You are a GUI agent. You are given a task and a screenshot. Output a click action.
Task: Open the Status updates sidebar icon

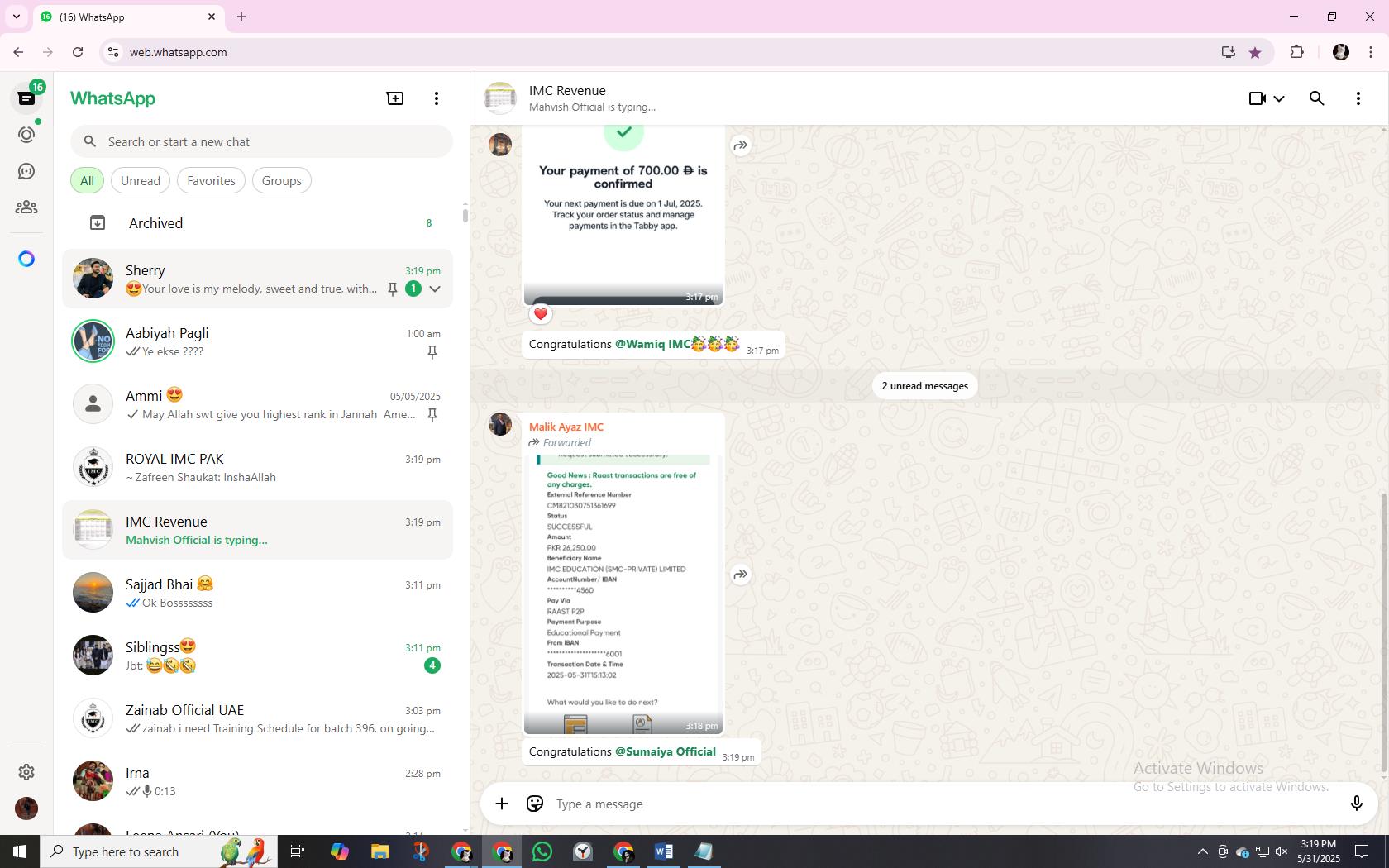pos(26,135)
